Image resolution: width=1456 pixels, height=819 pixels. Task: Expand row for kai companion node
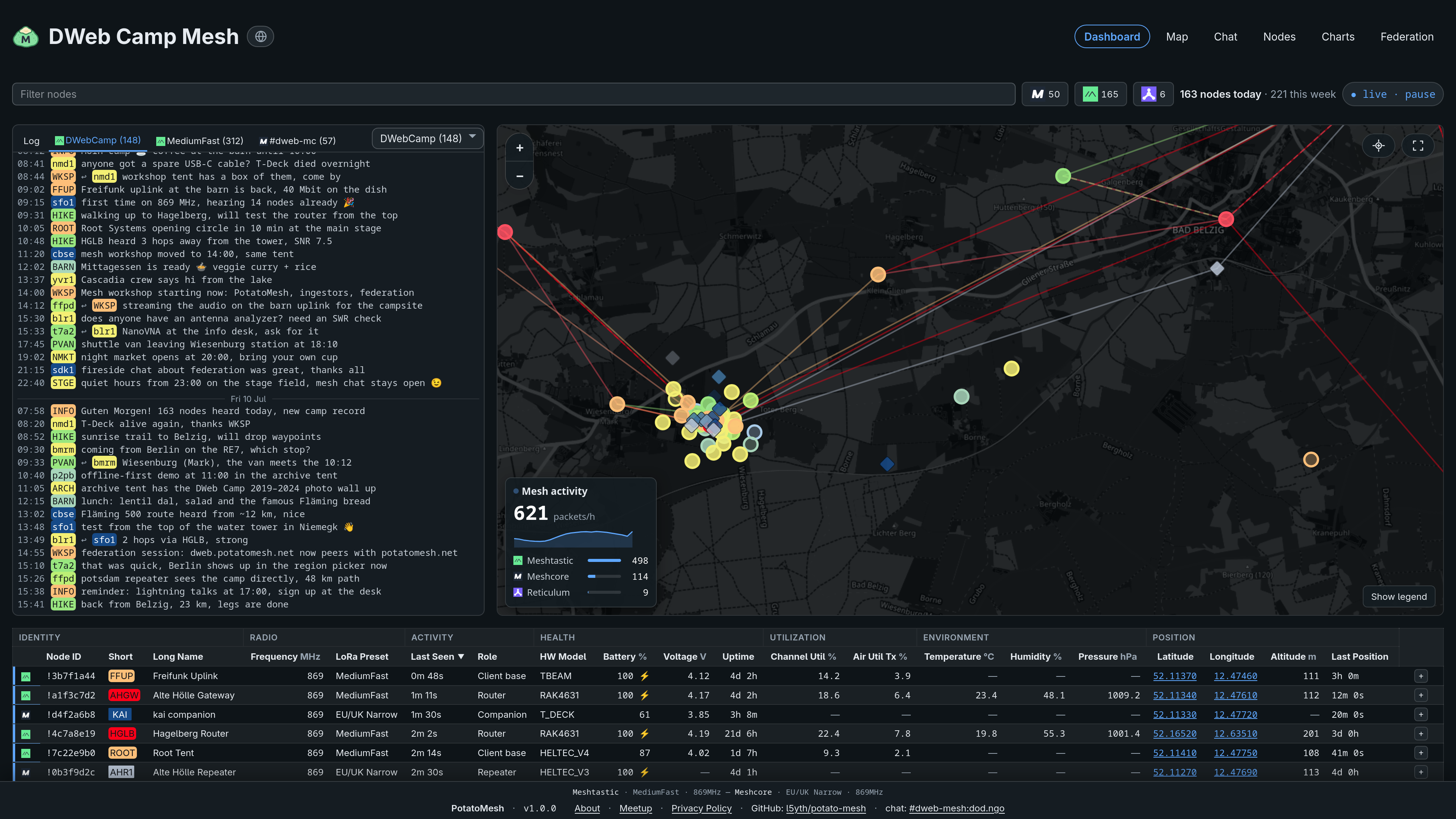(x=1421, y=714)
